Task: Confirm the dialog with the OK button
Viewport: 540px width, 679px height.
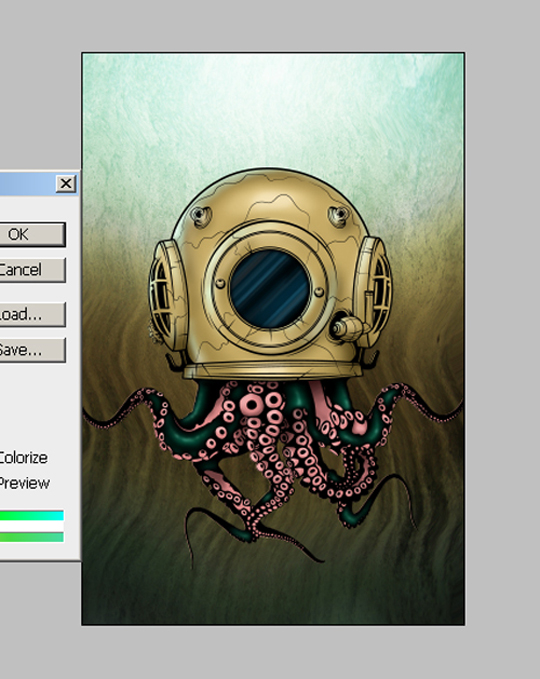Action: click(x=32, y=235)
